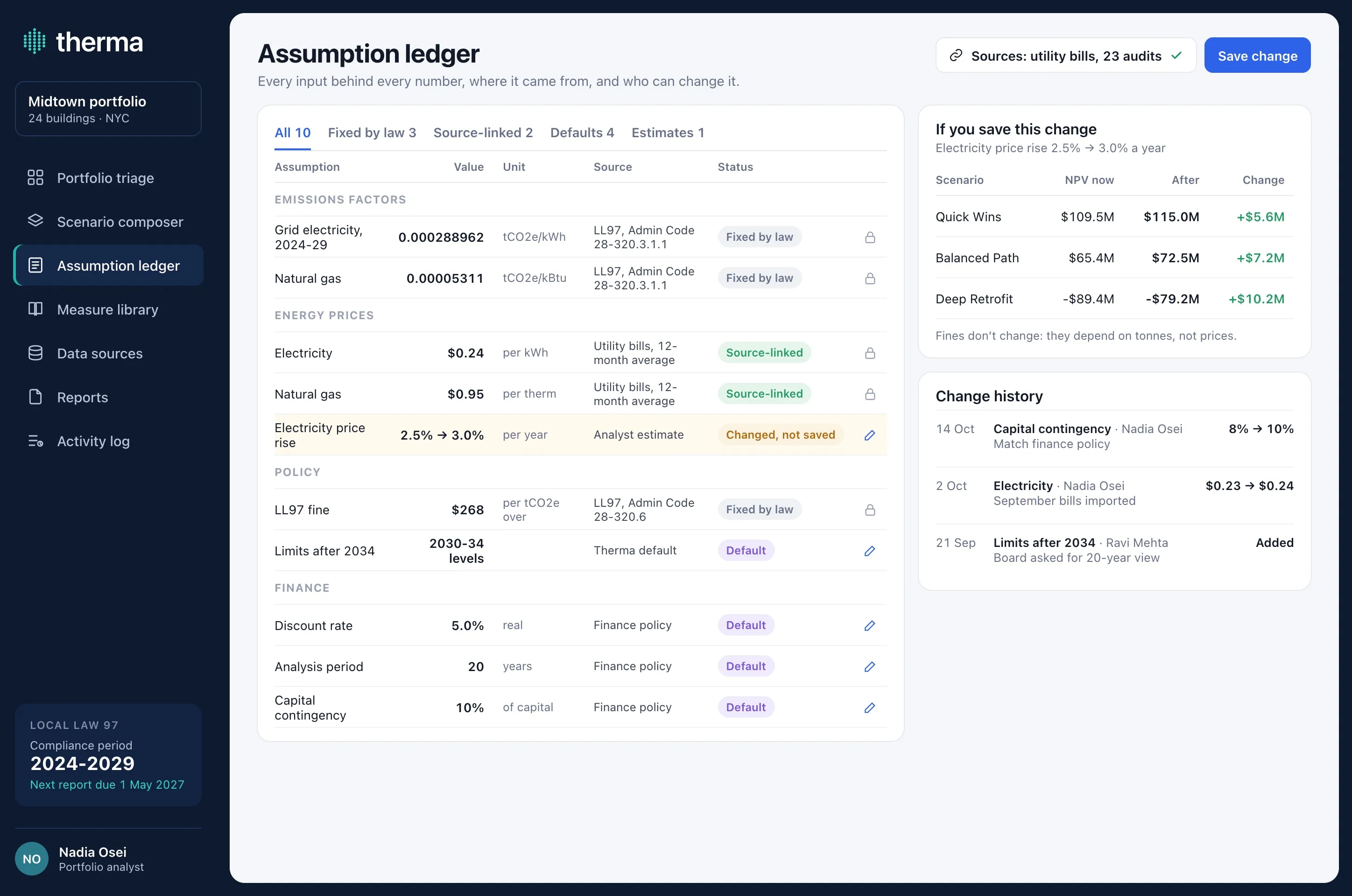Image resolution: width=1352 pixels, height=896 pixels.
Task: Switch to the All 10 tab
Action: [293, 133]
